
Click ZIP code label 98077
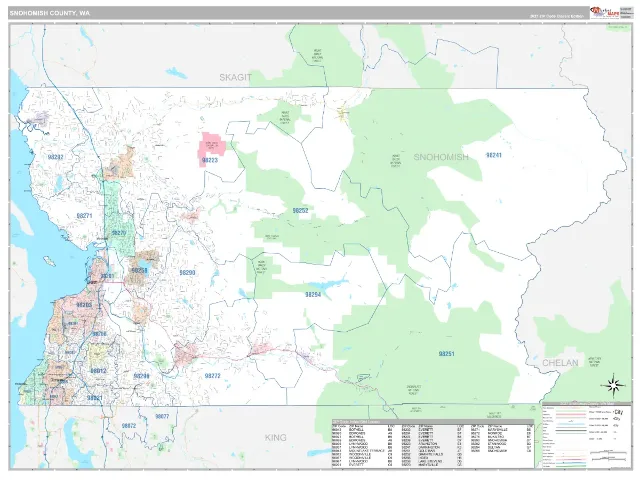click(162, 417)
